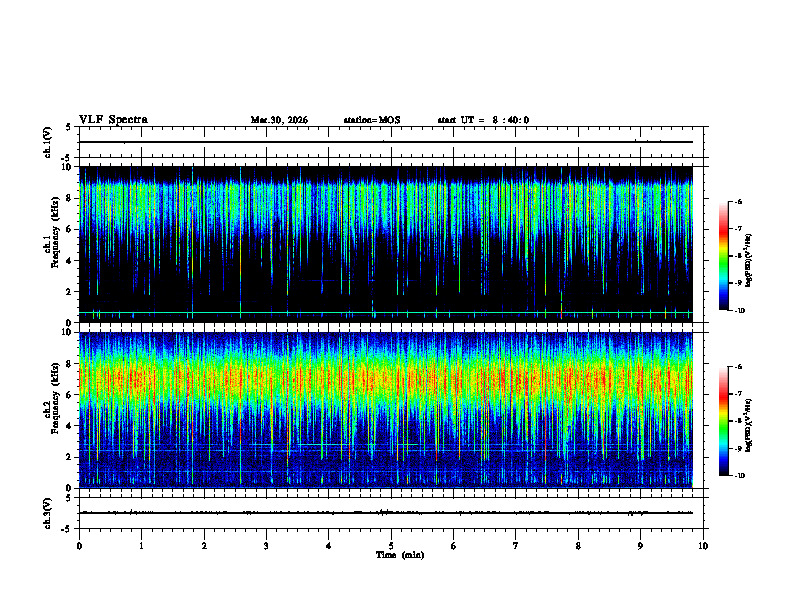Viewport: 792px width, 612px height.
Task: Click time axis tick label 9
Action: click(640, 546)
